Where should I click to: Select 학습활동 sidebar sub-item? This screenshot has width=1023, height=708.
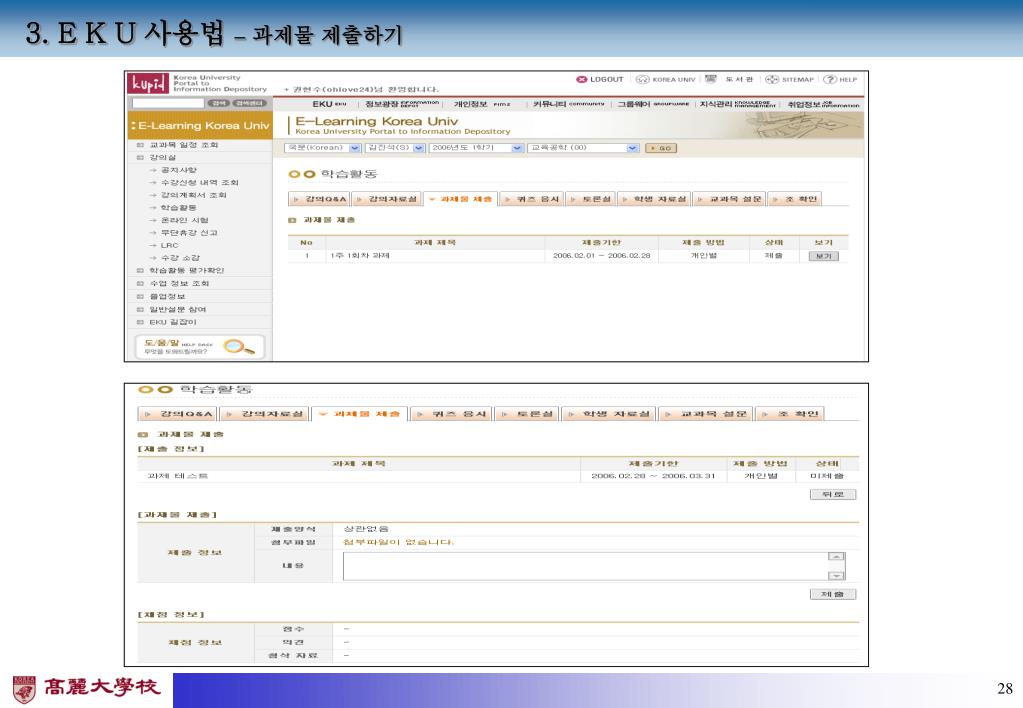click(x=178, y=208)
